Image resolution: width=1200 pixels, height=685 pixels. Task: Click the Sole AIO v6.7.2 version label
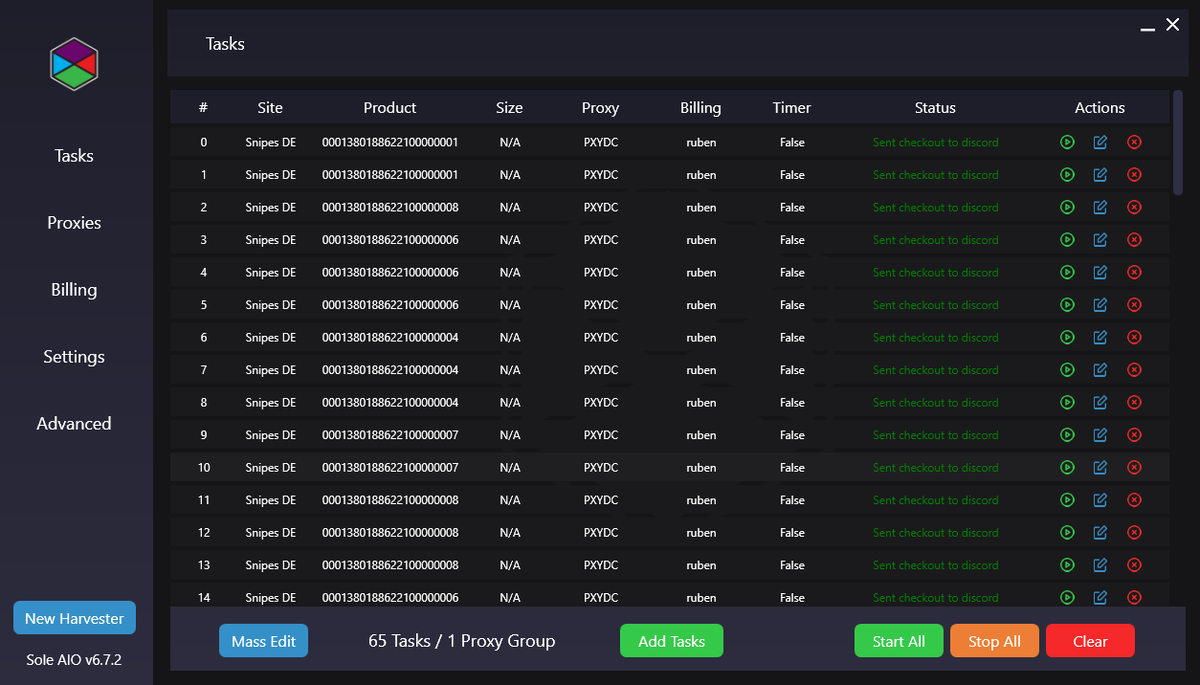[74, 660]
